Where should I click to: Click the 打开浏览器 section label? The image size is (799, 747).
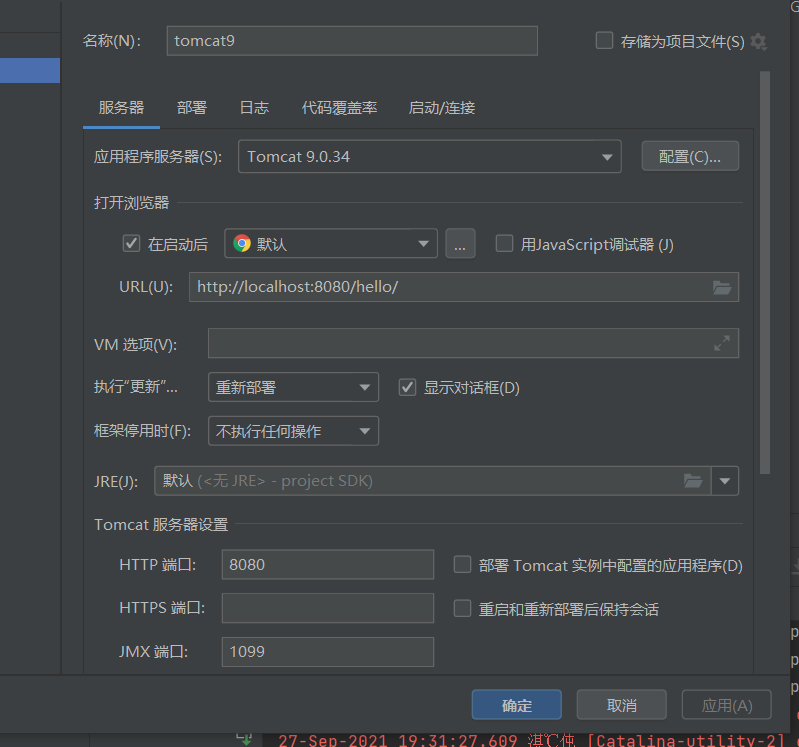(x=131, y=203)
